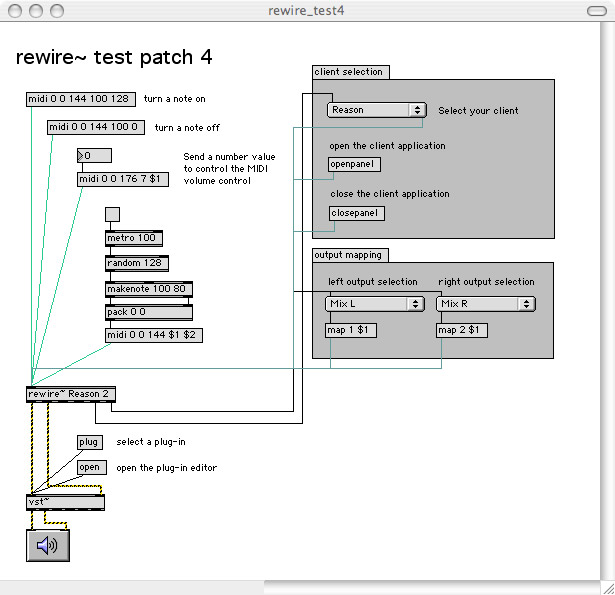
Task: Click the openpanel message box
Action: pyautogui.click(x=354, y=164)
